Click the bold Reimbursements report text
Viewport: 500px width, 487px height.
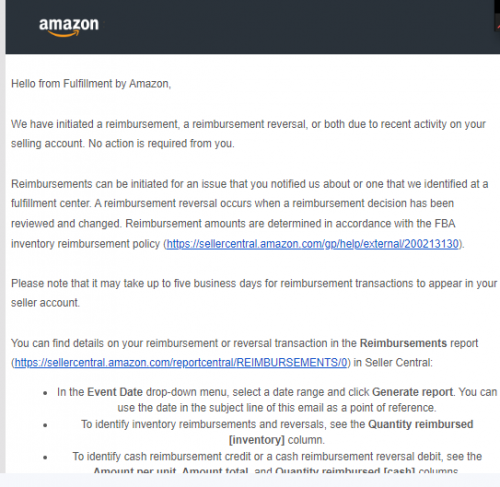coord(403,343)
